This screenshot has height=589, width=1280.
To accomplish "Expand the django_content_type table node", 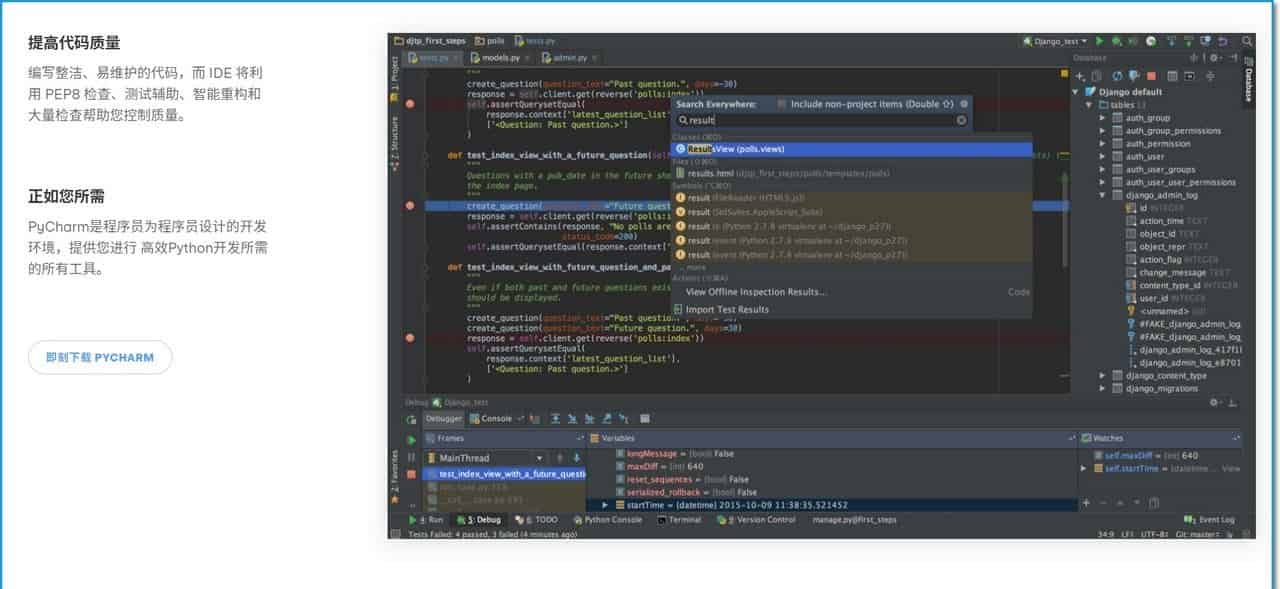I will (x=1103, y=376).
